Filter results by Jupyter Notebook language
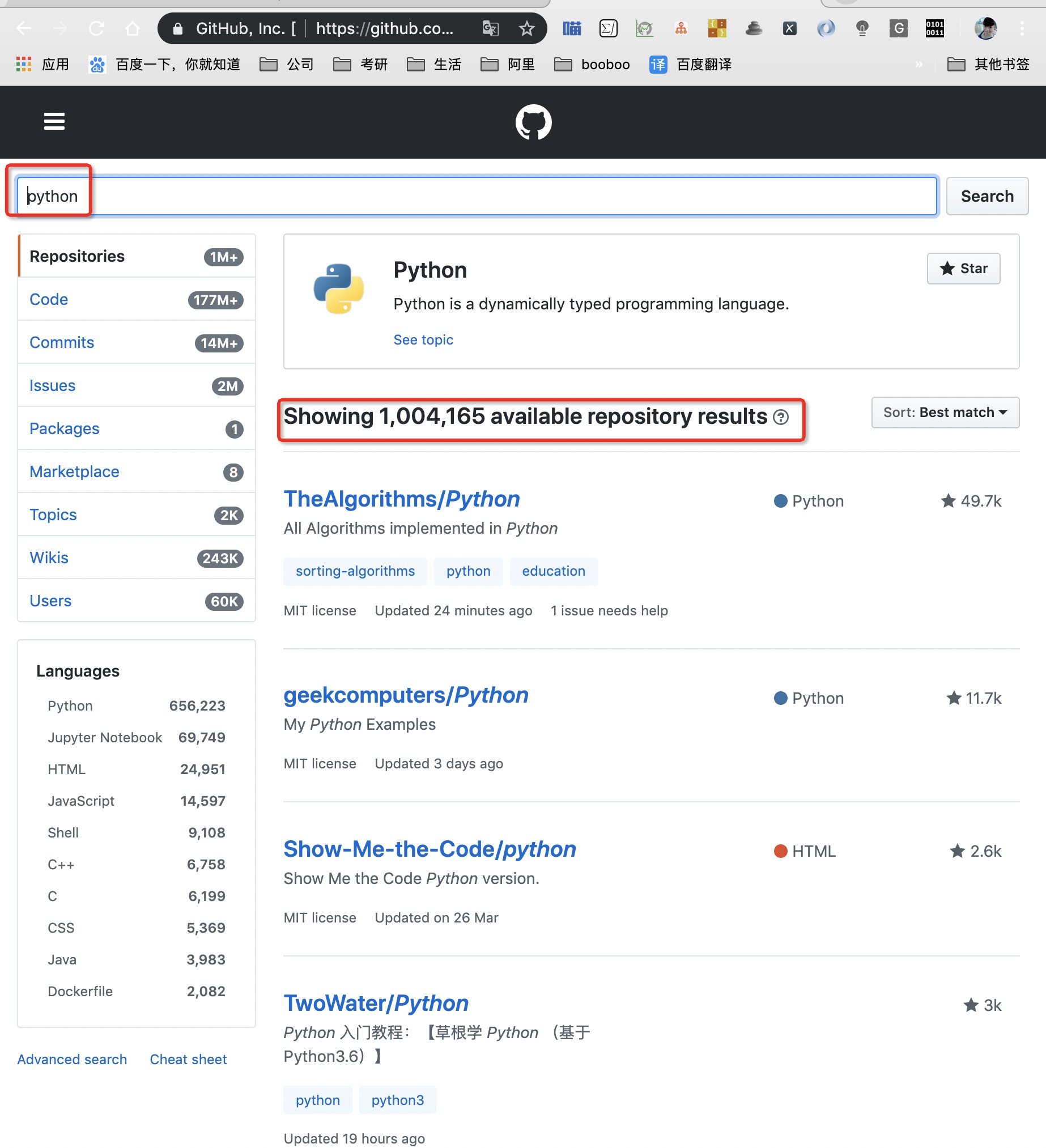The width and height of the screenshot is (1046, 1148). 105,737
